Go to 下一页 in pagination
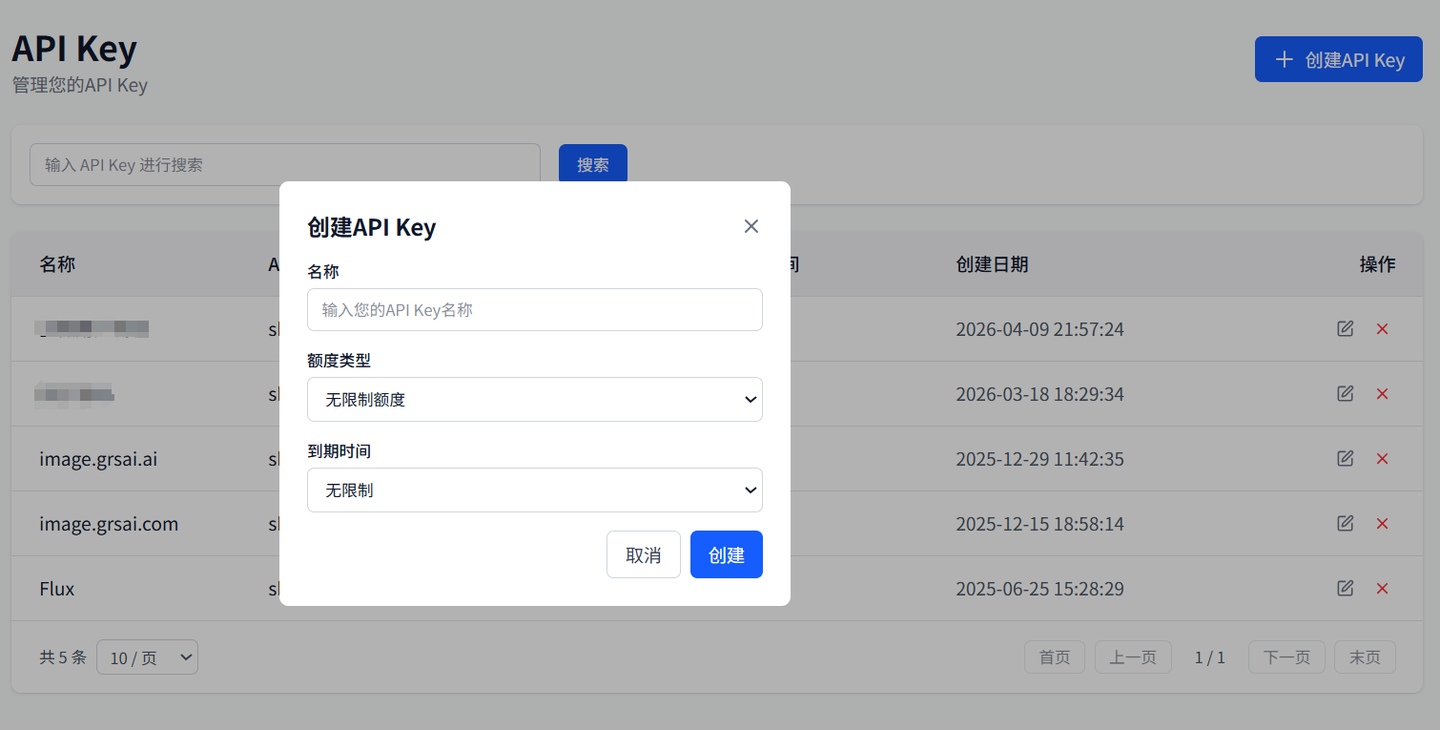This screenshot has width=1440, height=730. 1286,657
